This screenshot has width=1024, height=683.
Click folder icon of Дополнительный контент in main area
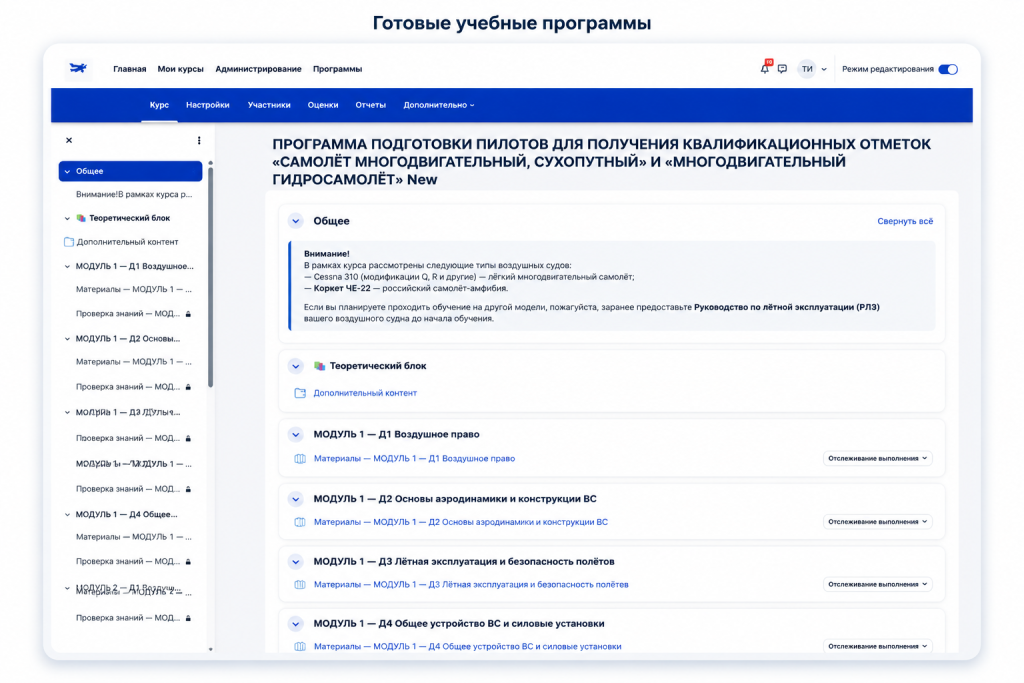(300, 393)
